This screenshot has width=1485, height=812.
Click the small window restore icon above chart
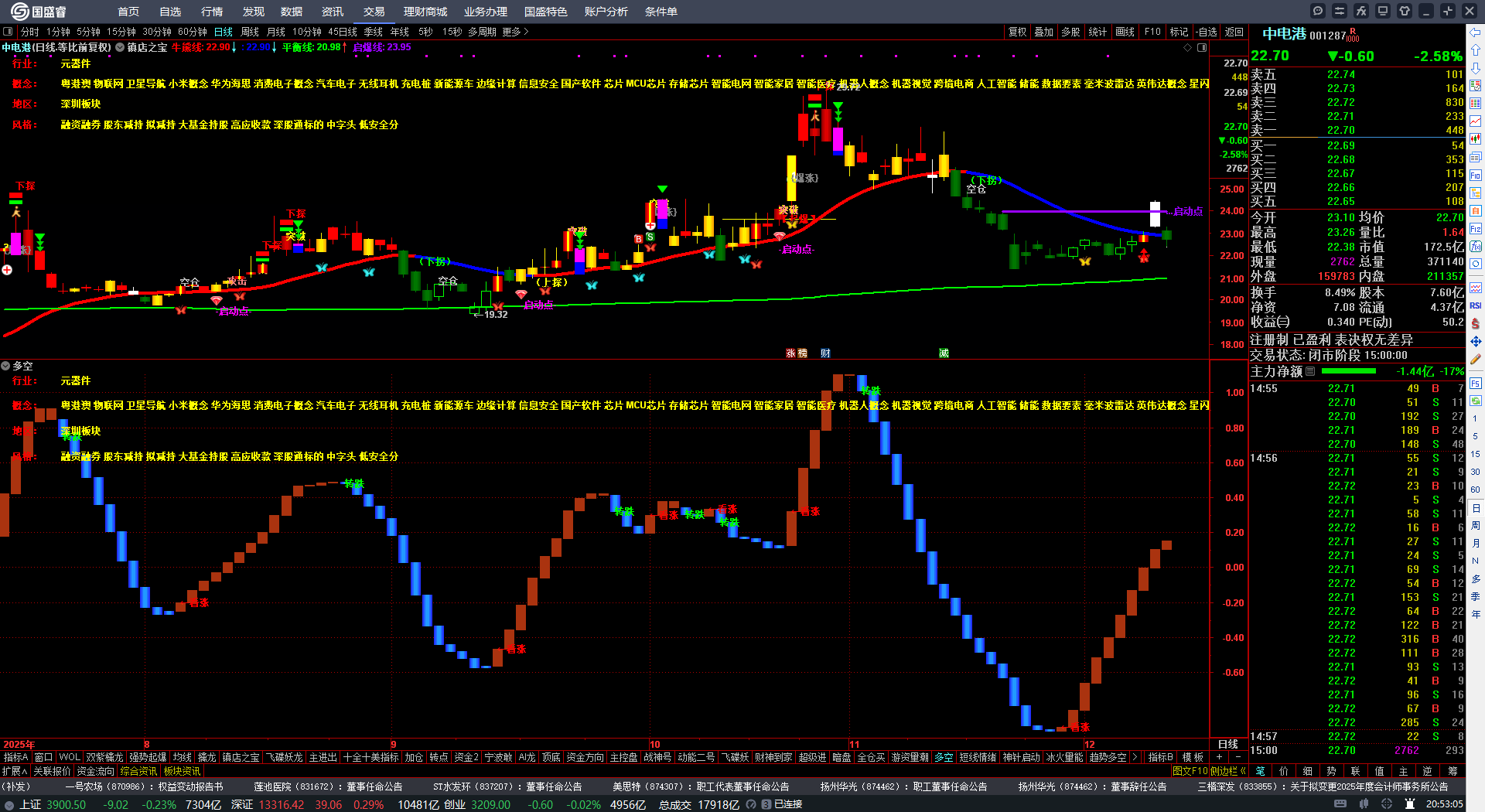click(1201, 47)
